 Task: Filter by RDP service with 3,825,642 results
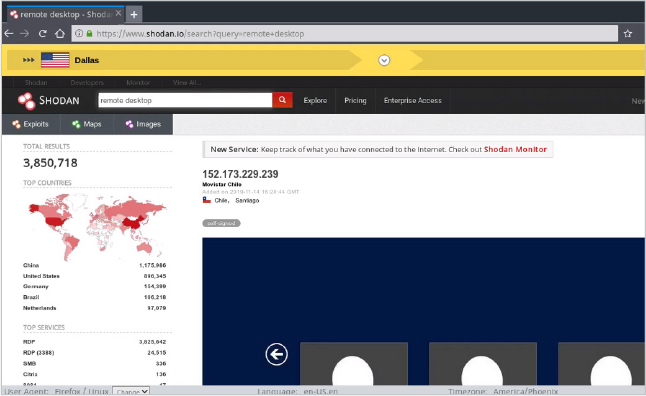(29, 342)
